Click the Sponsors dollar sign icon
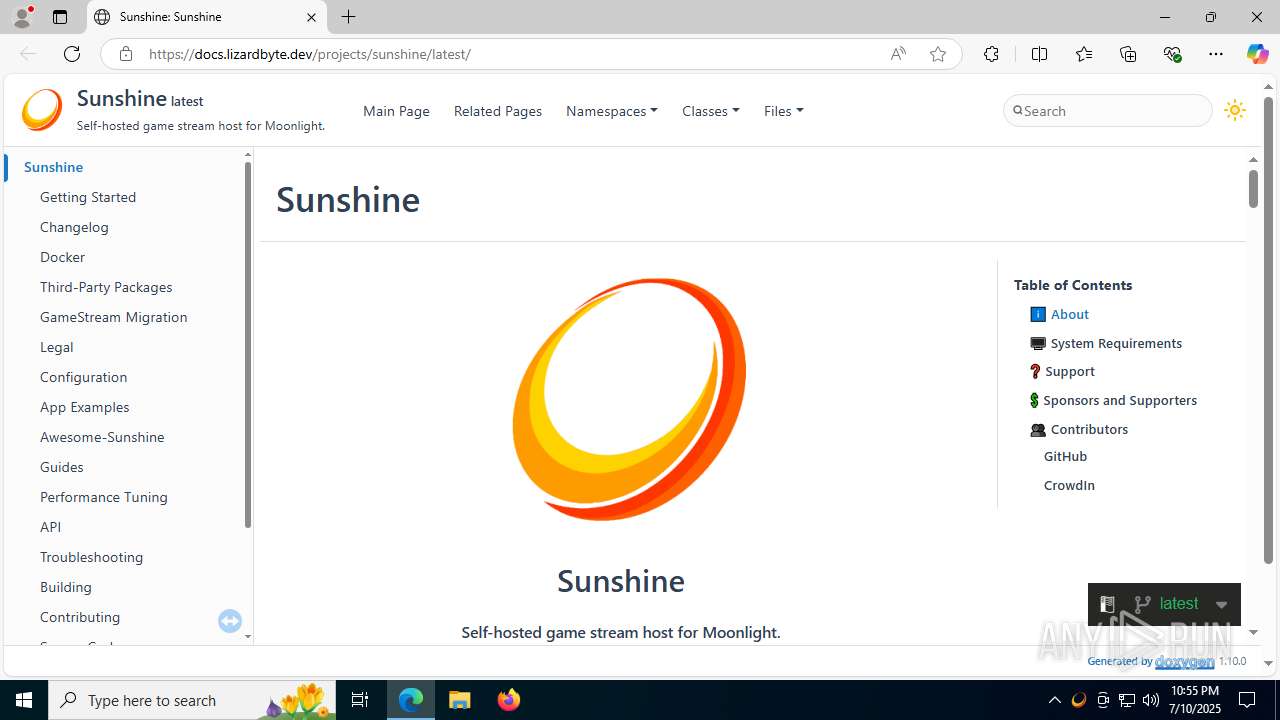This screenshot has width=1280, height=720. point(1034,400)
